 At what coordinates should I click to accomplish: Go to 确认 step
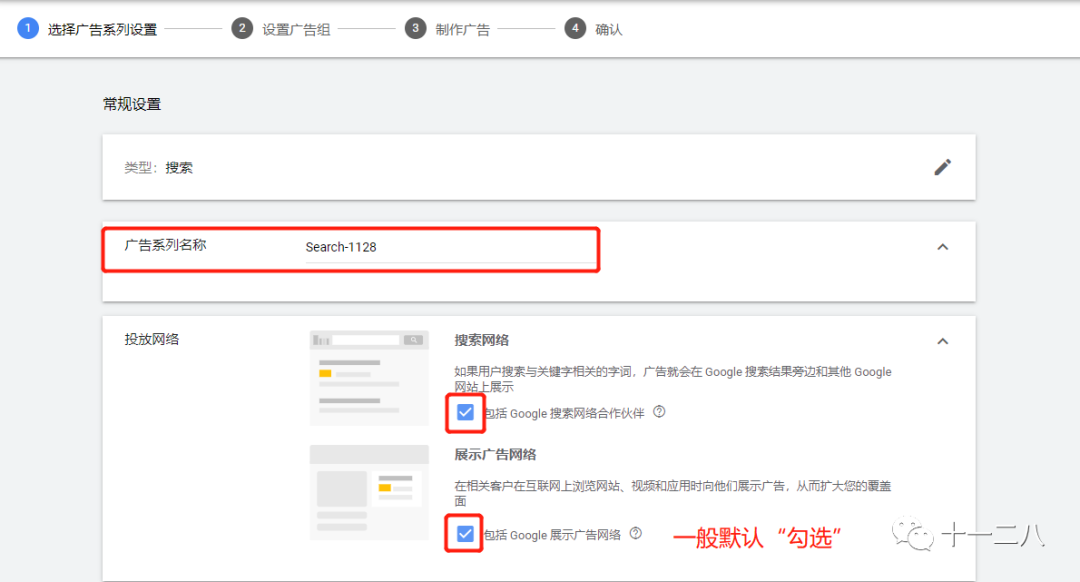609,30
